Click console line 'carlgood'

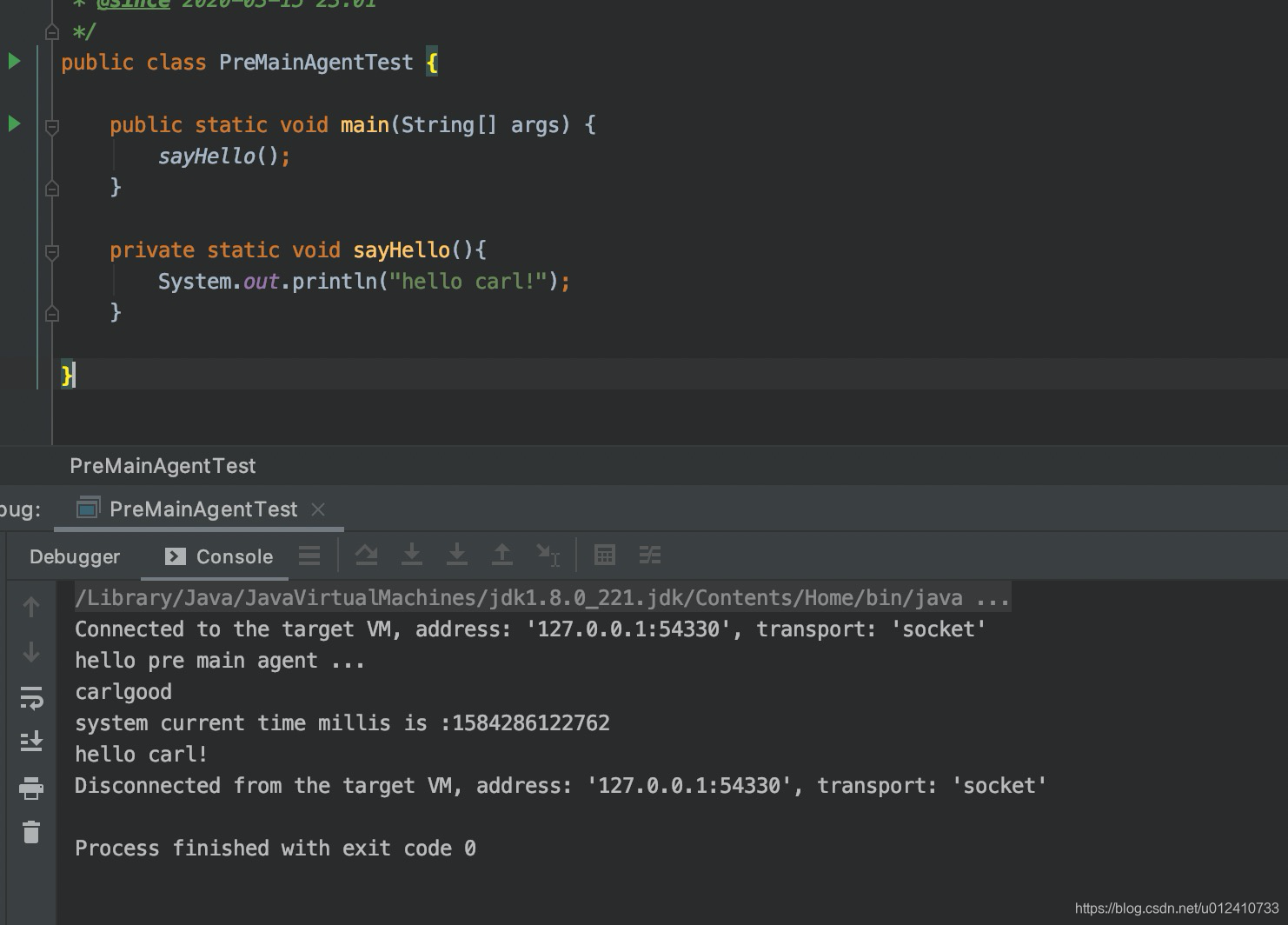coord(123,692)
